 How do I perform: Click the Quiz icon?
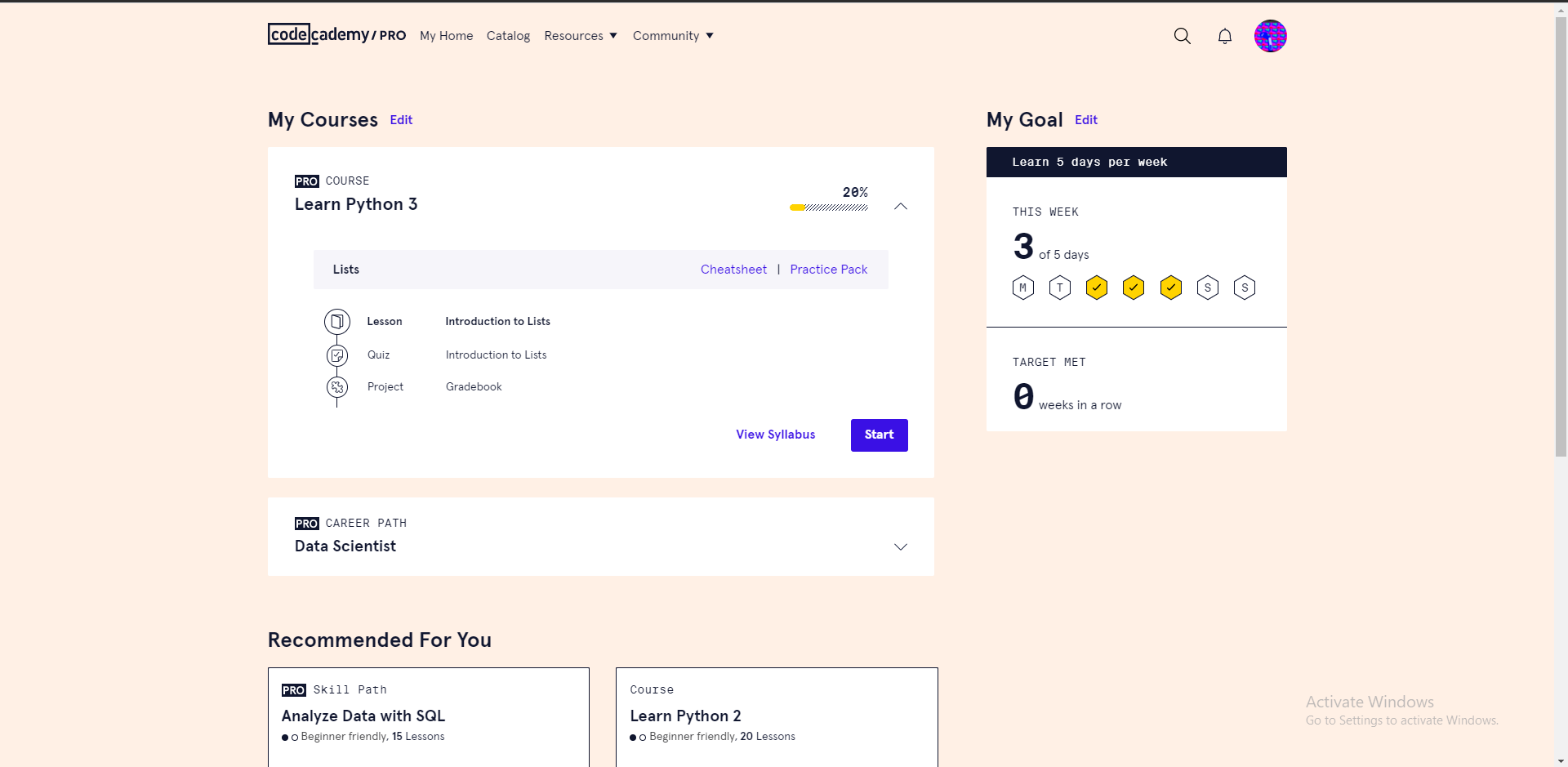(337, 355)
